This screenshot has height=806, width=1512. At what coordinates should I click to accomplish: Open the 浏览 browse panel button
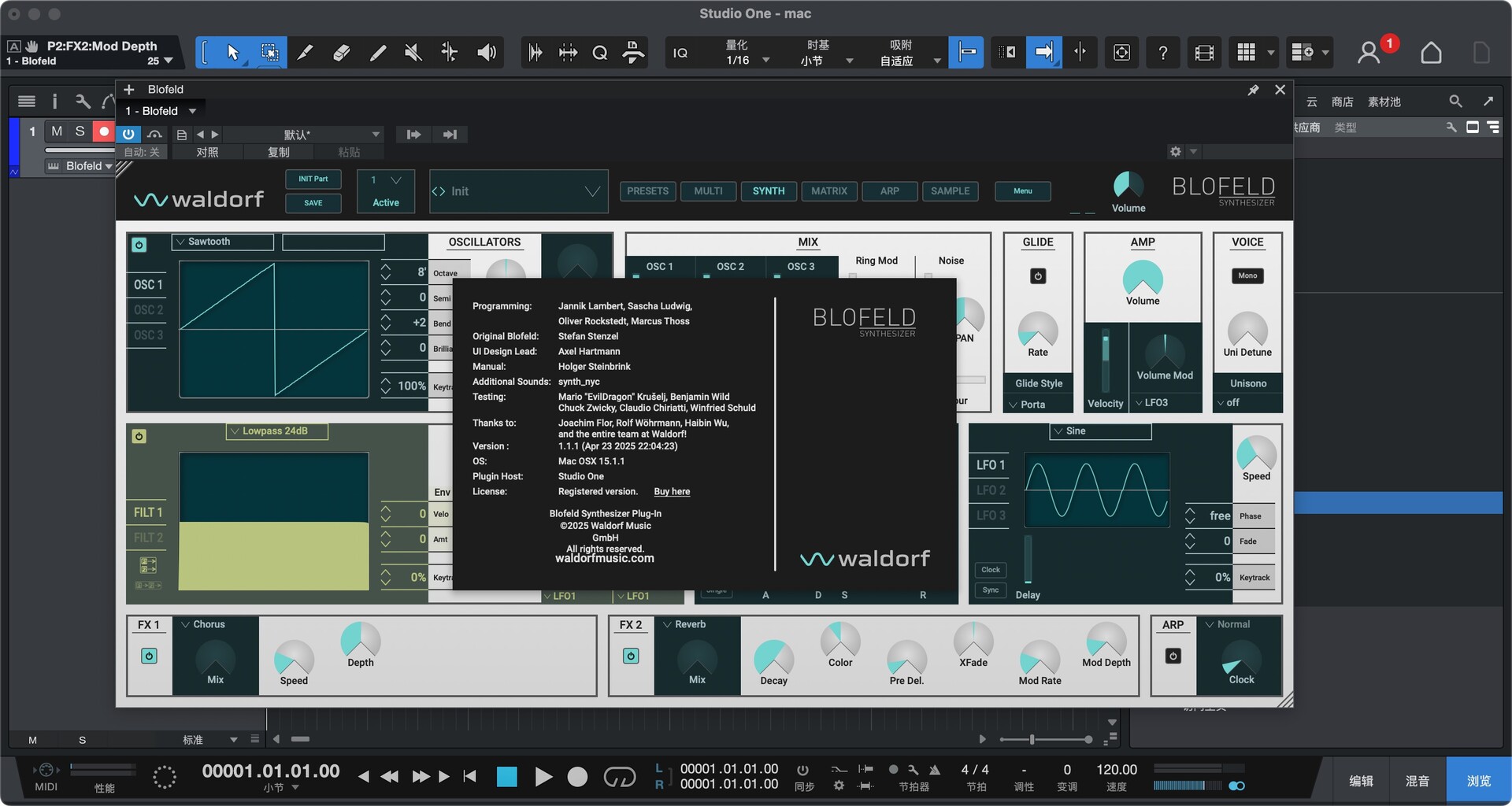1478,781
